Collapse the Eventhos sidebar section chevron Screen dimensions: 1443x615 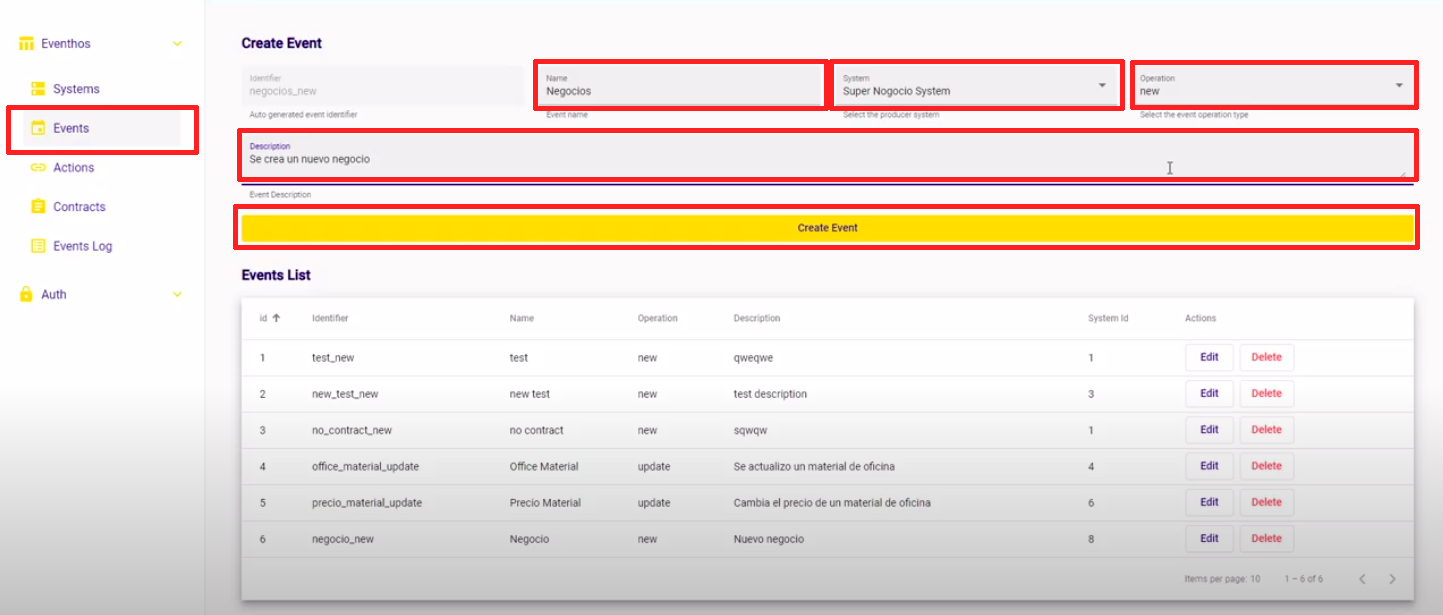pos(177,44)
